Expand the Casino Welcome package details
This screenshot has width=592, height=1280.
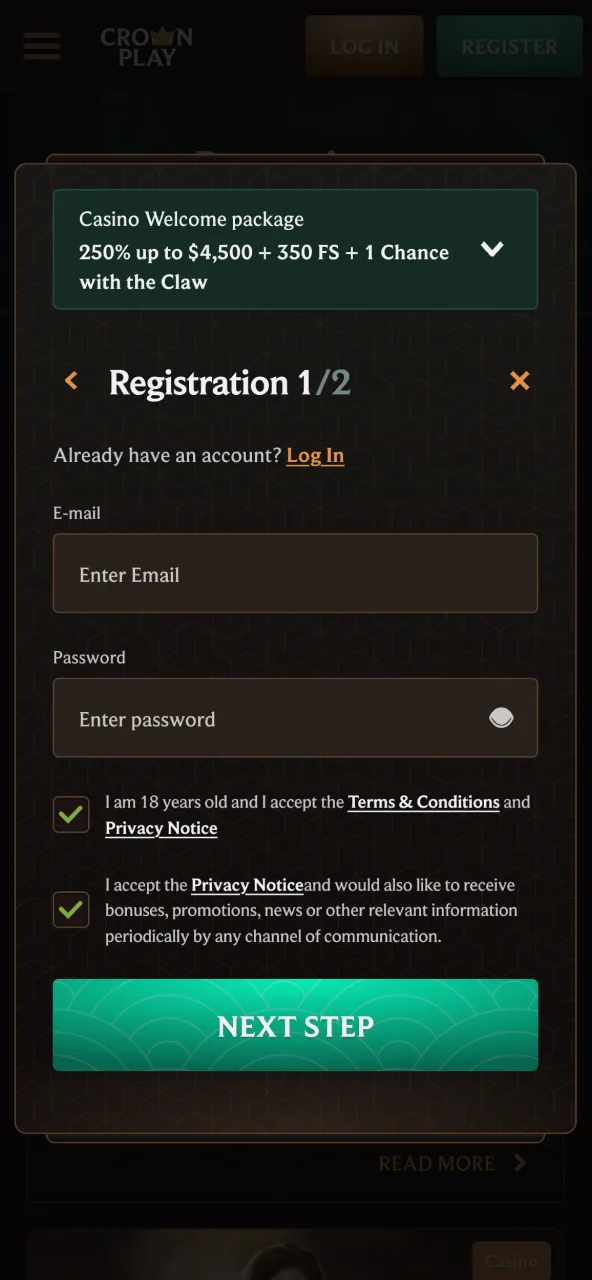492,249
